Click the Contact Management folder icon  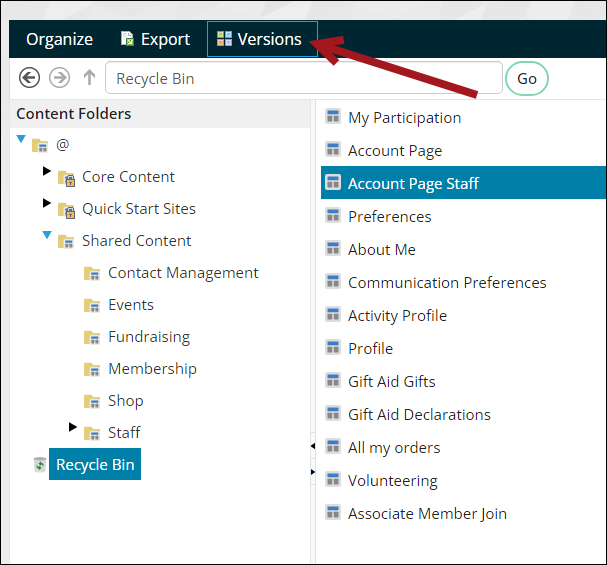[x=92, y=274]
